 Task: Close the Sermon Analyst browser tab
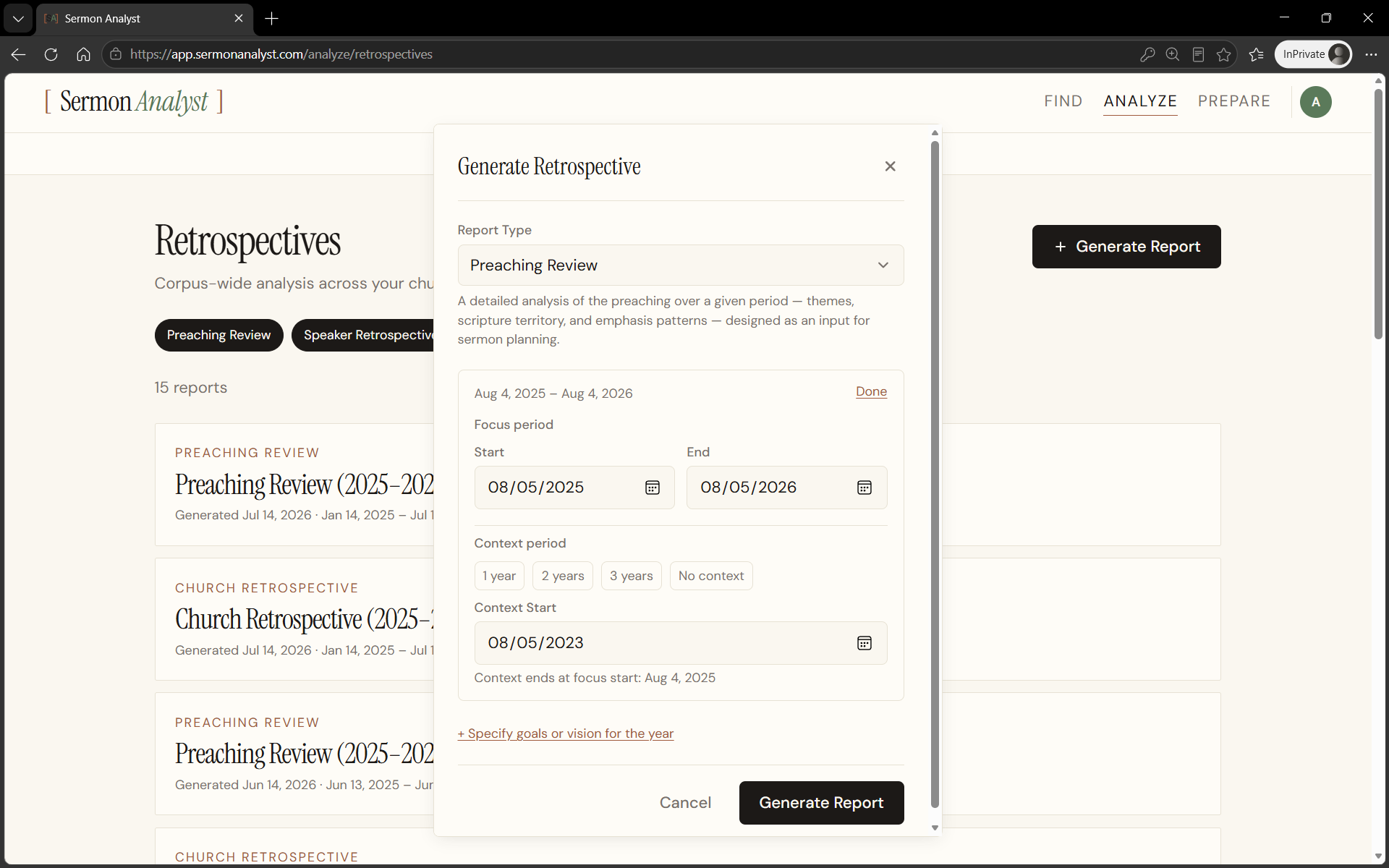(239, 19)
